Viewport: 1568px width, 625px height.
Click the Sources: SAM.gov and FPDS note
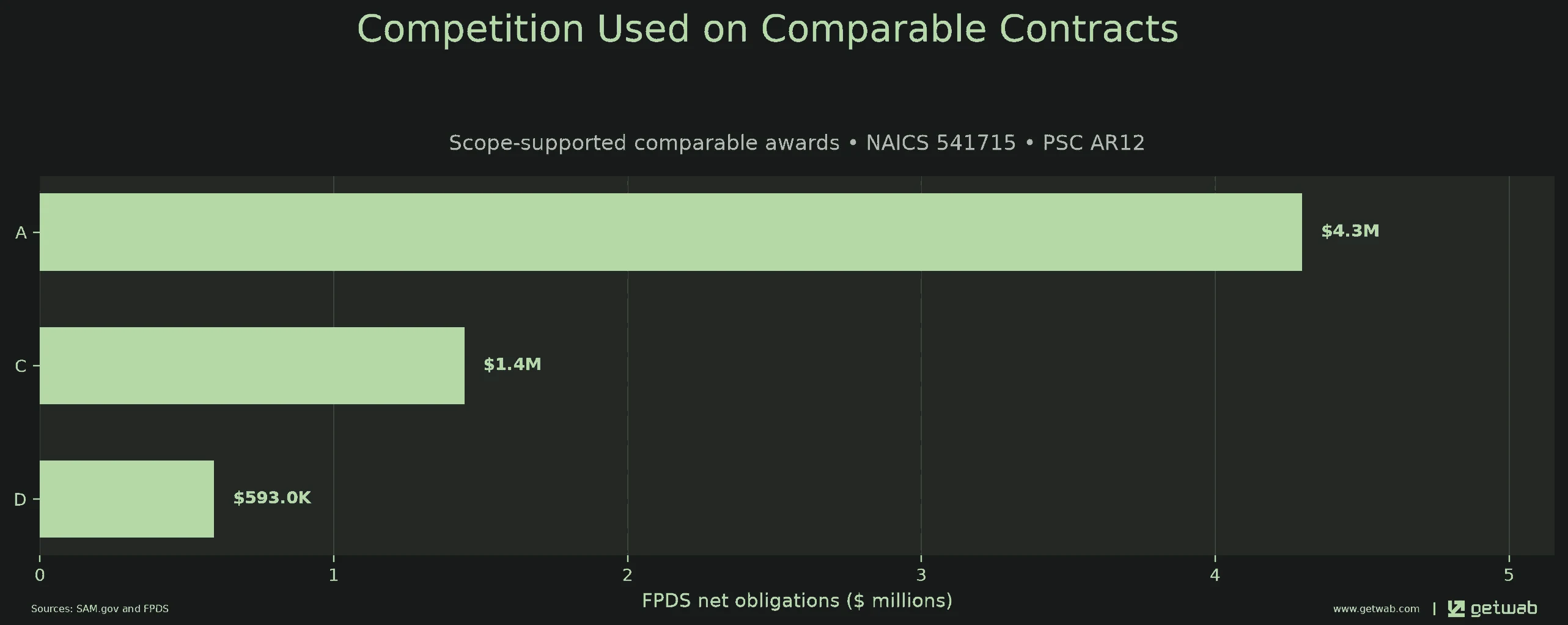click(100, 609)
